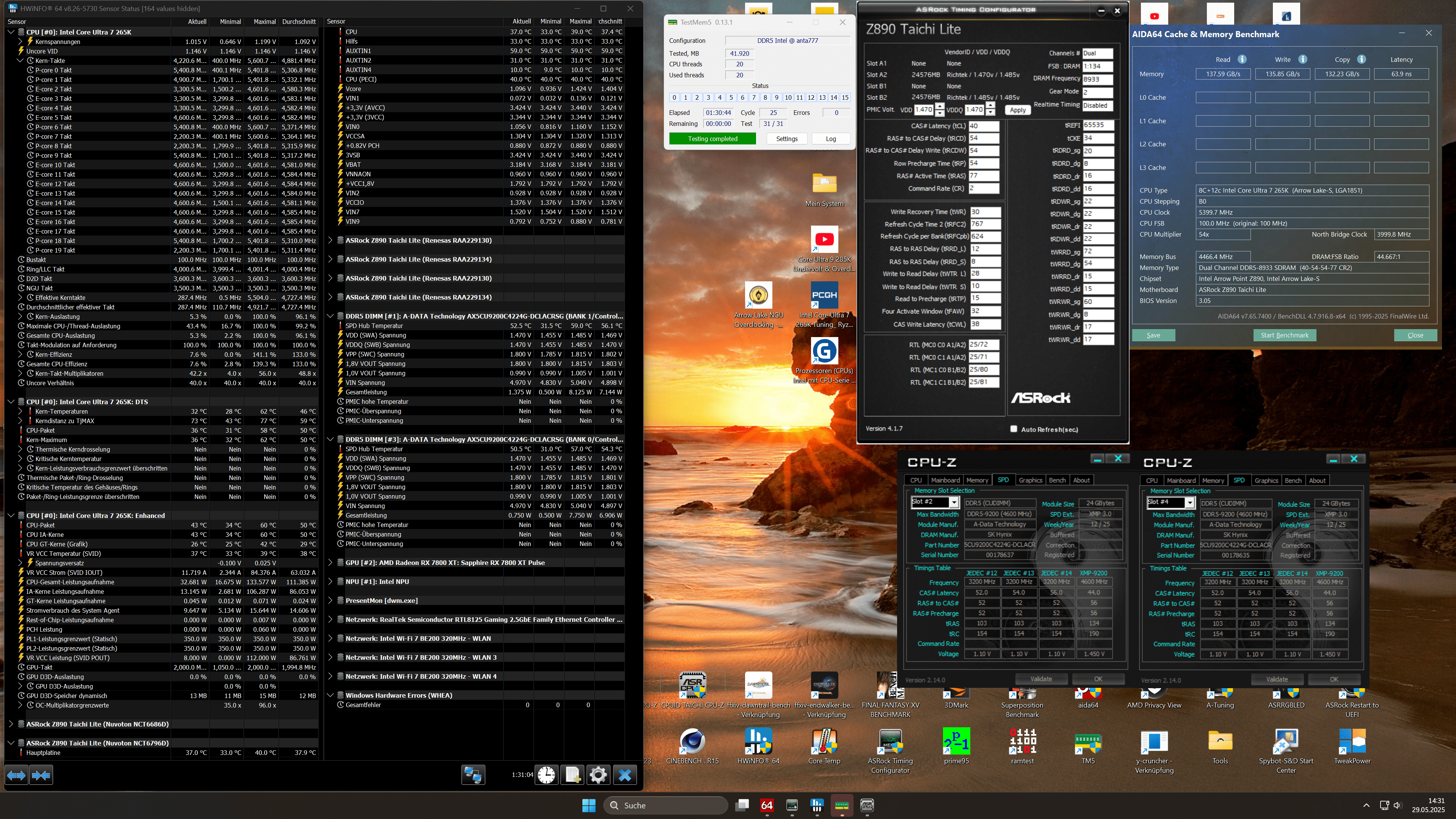Collapse Kern-Takte tree node

[x=20, y=61]
